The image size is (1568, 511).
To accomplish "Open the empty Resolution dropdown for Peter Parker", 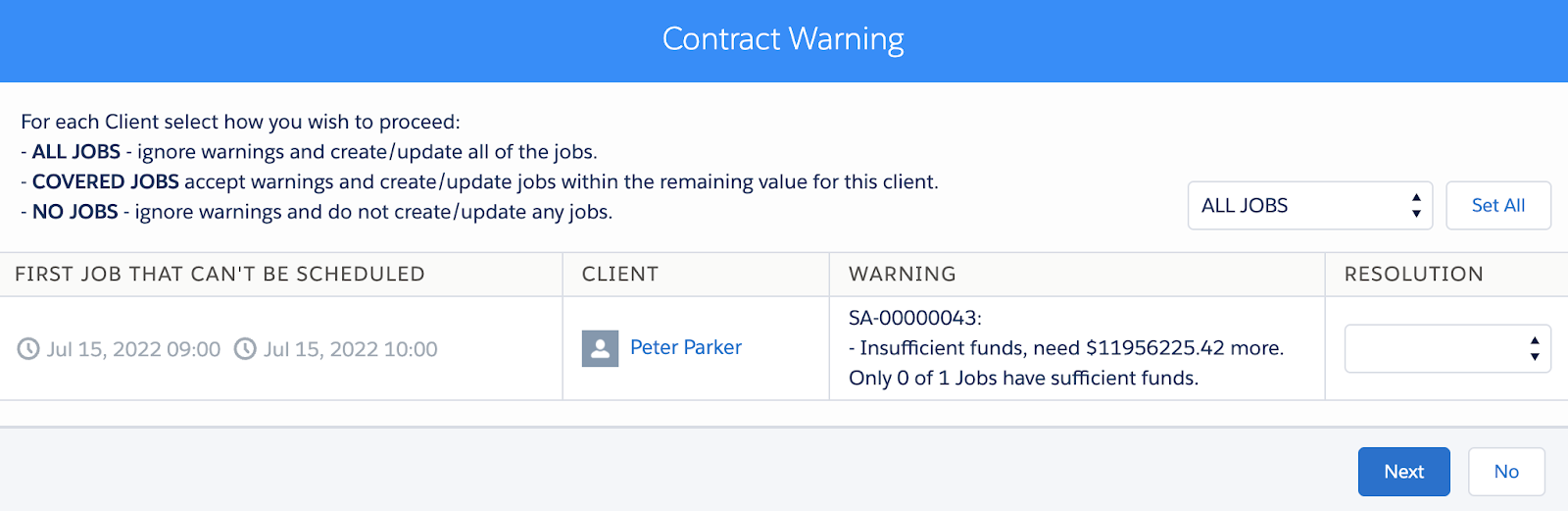I will pyautogui.click(x=1447, y=348).
